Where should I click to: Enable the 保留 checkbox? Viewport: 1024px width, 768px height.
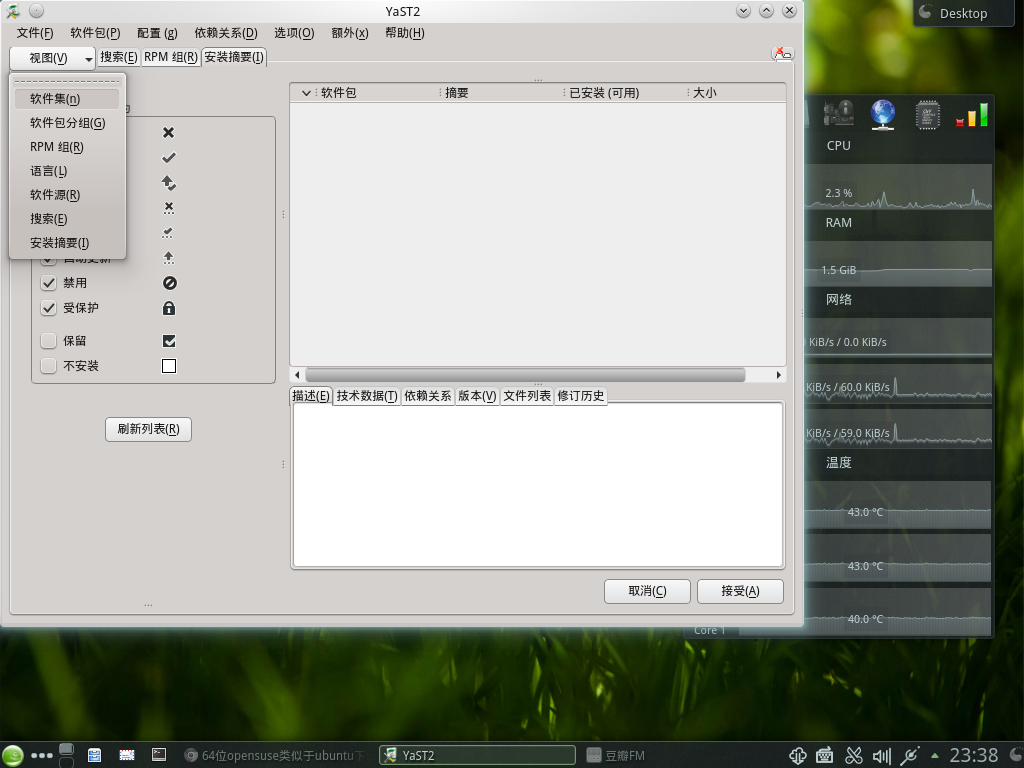click(48, 341)
